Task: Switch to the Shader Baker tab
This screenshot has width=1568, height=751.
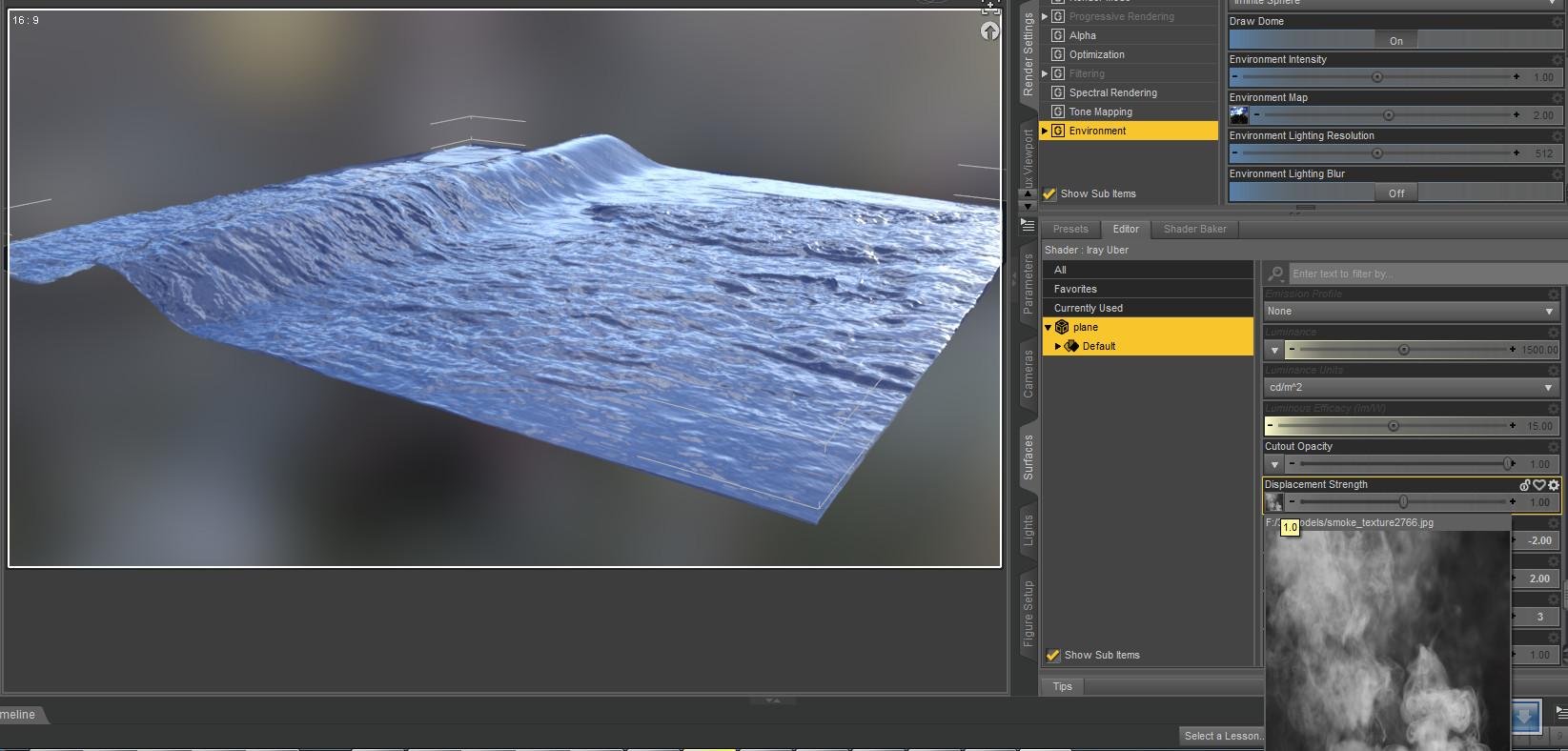Action: (x=1195, y=229)
